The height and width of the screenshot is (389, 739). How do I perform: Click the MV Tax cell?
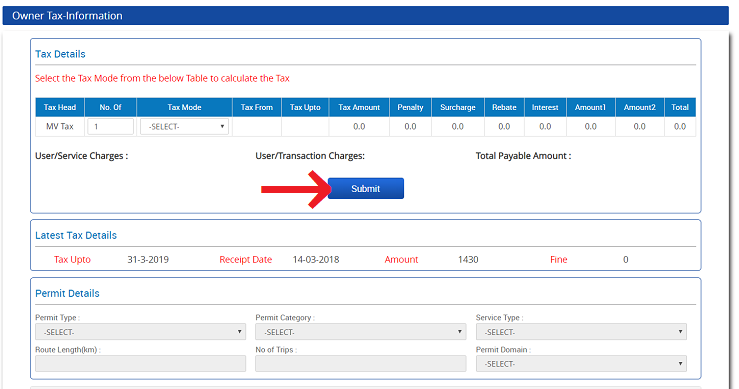click(60, 126)
